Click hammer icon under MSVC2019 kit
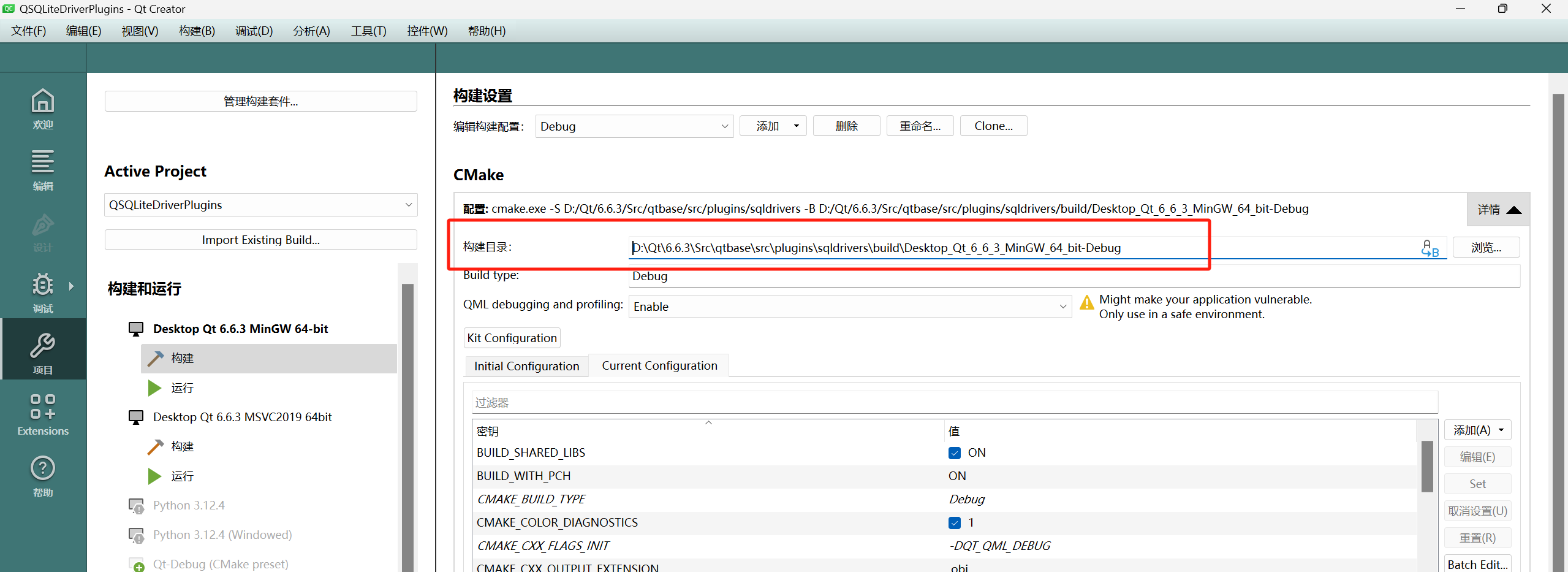 click(156, 446)
